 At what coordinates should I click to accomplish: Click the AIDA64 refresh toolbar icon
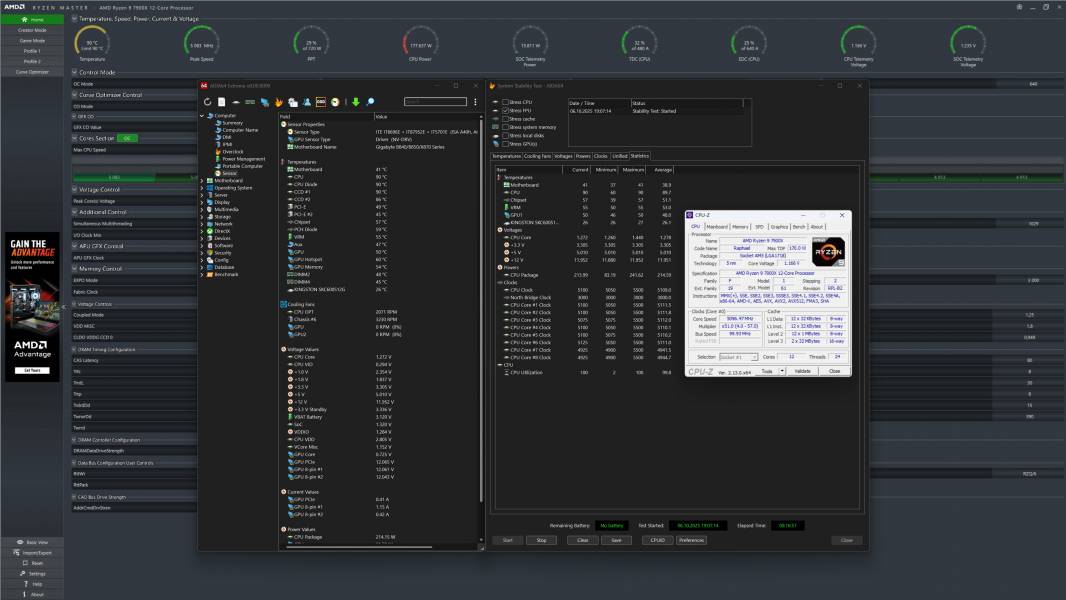point(208,102)
